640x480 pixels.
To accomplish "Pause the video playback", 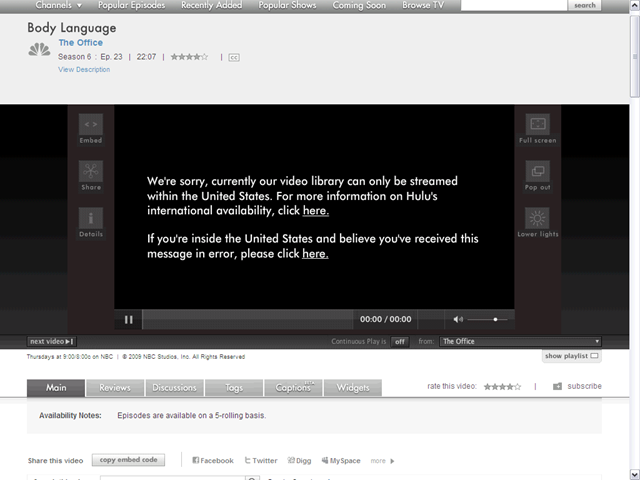I will coord(129,319).
